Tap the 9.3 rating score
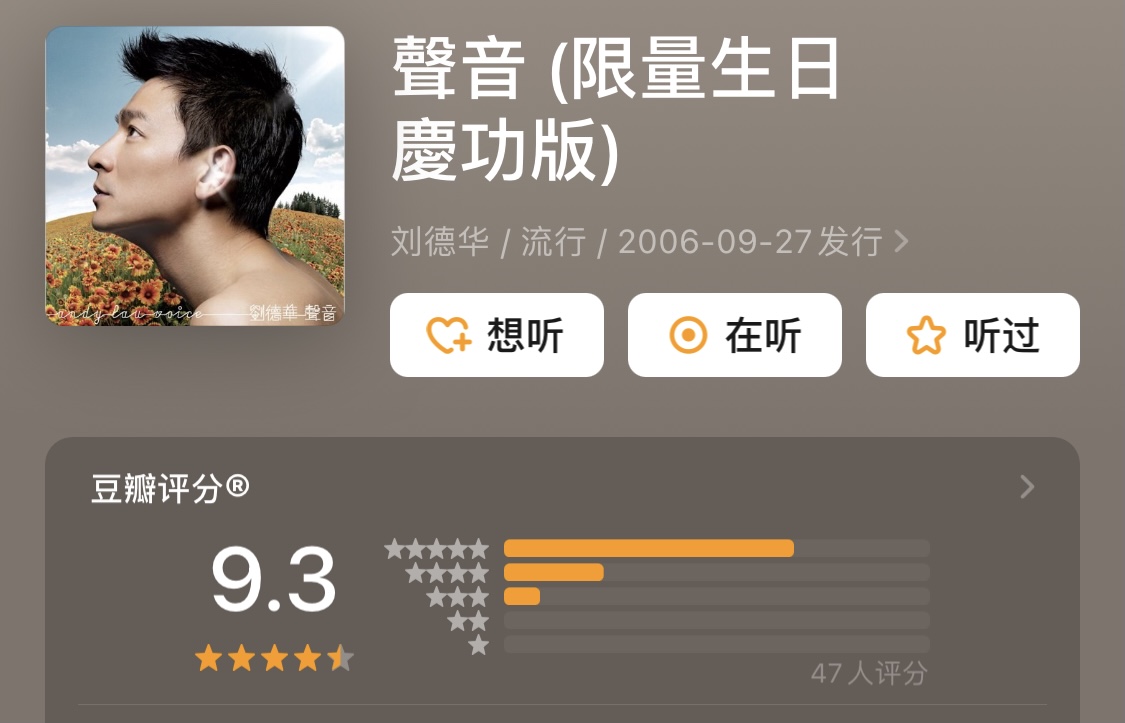This screenshot has width=1125, height=723. (274, 580)
